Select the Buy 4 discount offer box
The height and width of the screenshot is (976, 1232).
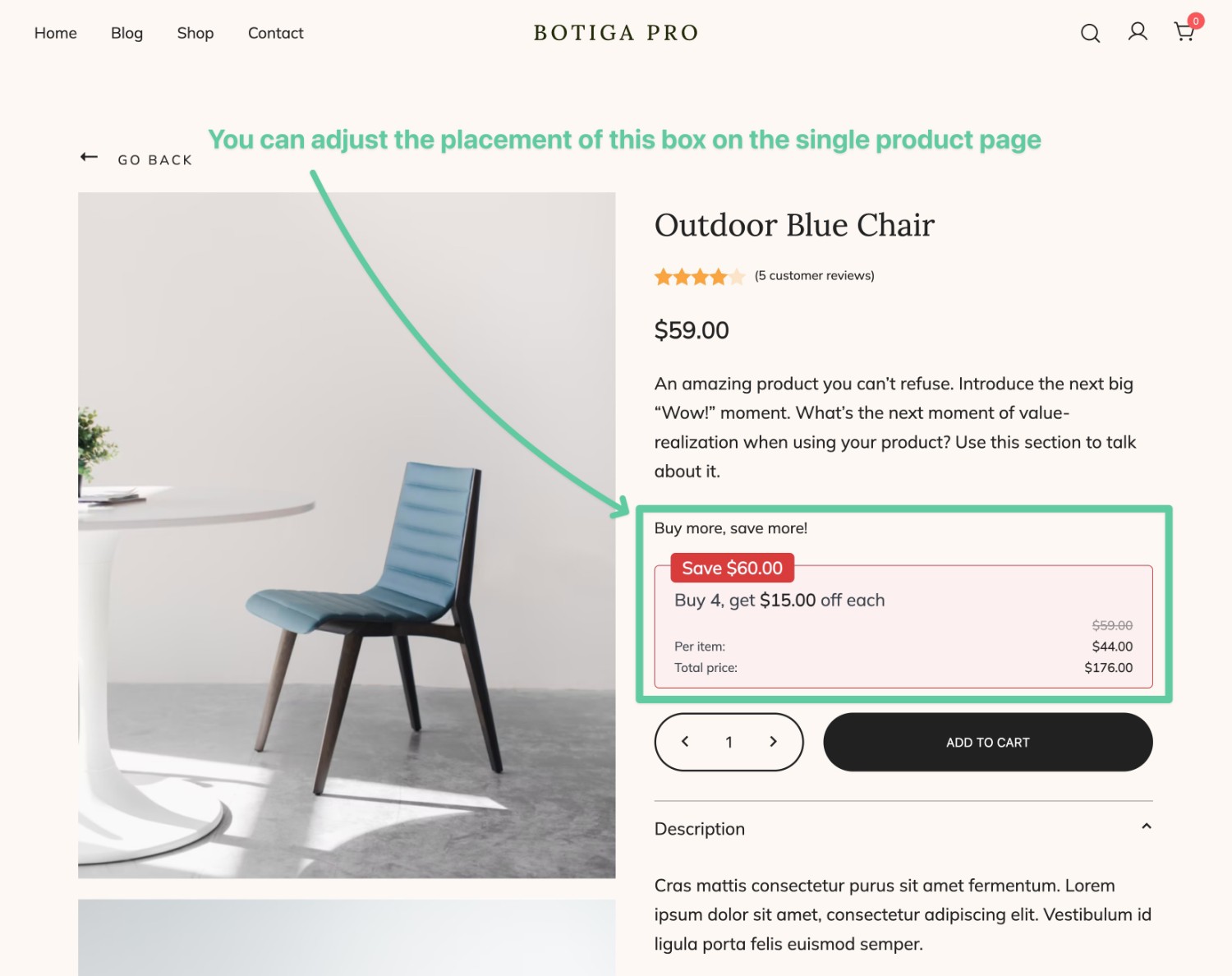(903, 626)
